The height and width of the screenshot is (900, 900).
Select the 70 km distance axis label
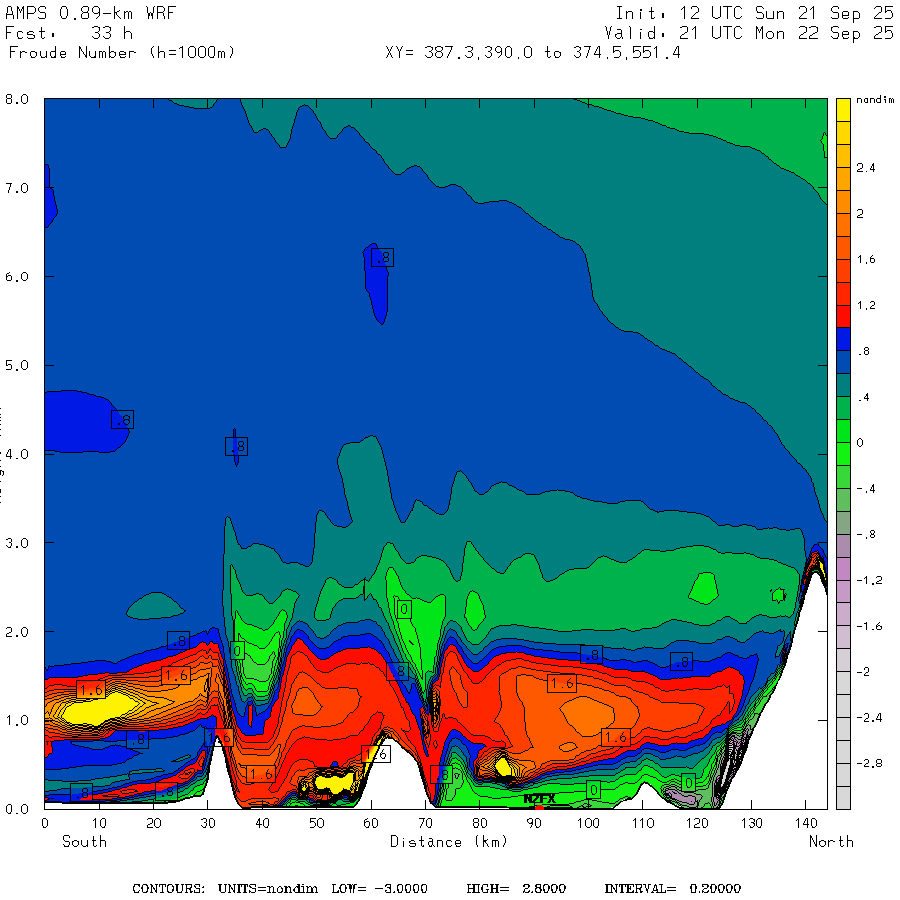[x=425, y=823]
